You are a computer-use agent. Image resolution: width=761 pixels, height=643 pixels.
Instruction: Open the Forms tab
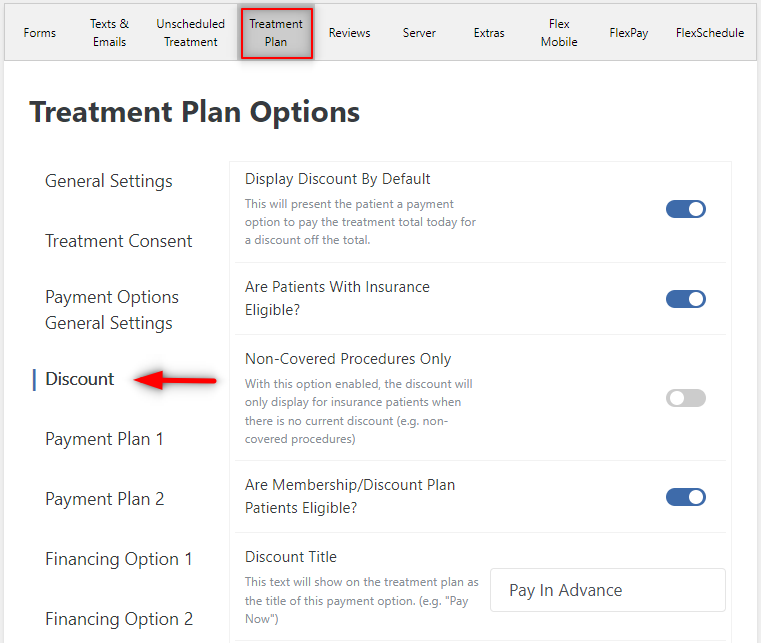40,33
